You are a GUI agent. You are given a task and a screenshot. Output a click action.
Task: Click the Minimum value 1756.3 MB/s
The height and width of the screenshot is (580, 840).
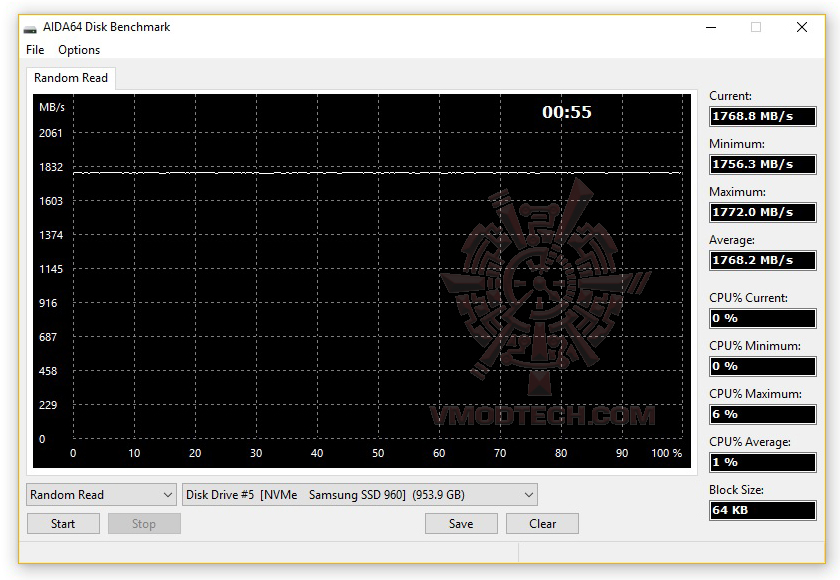pyautogui.click(x=762, y=164)
